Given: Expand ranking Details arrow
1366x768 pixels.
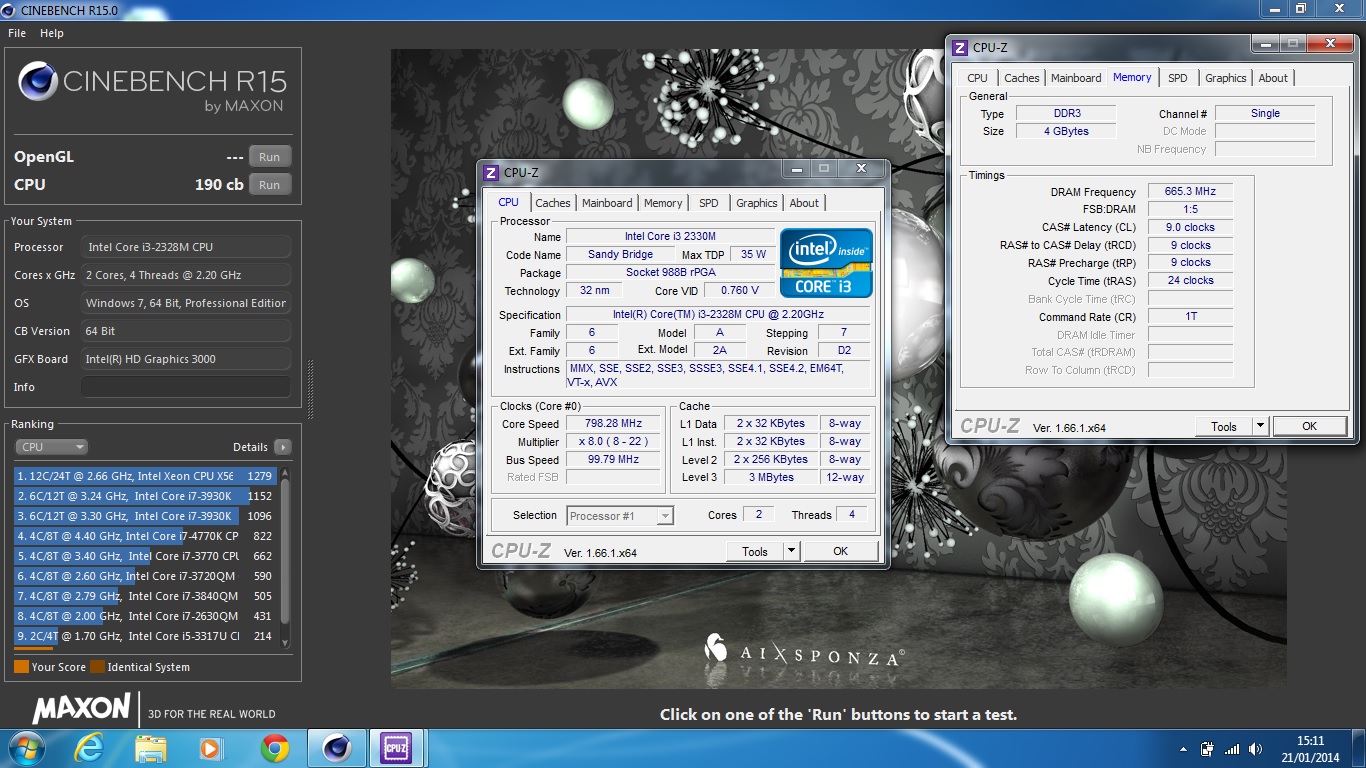Looking at the screenshot, I should pos(283,447).
